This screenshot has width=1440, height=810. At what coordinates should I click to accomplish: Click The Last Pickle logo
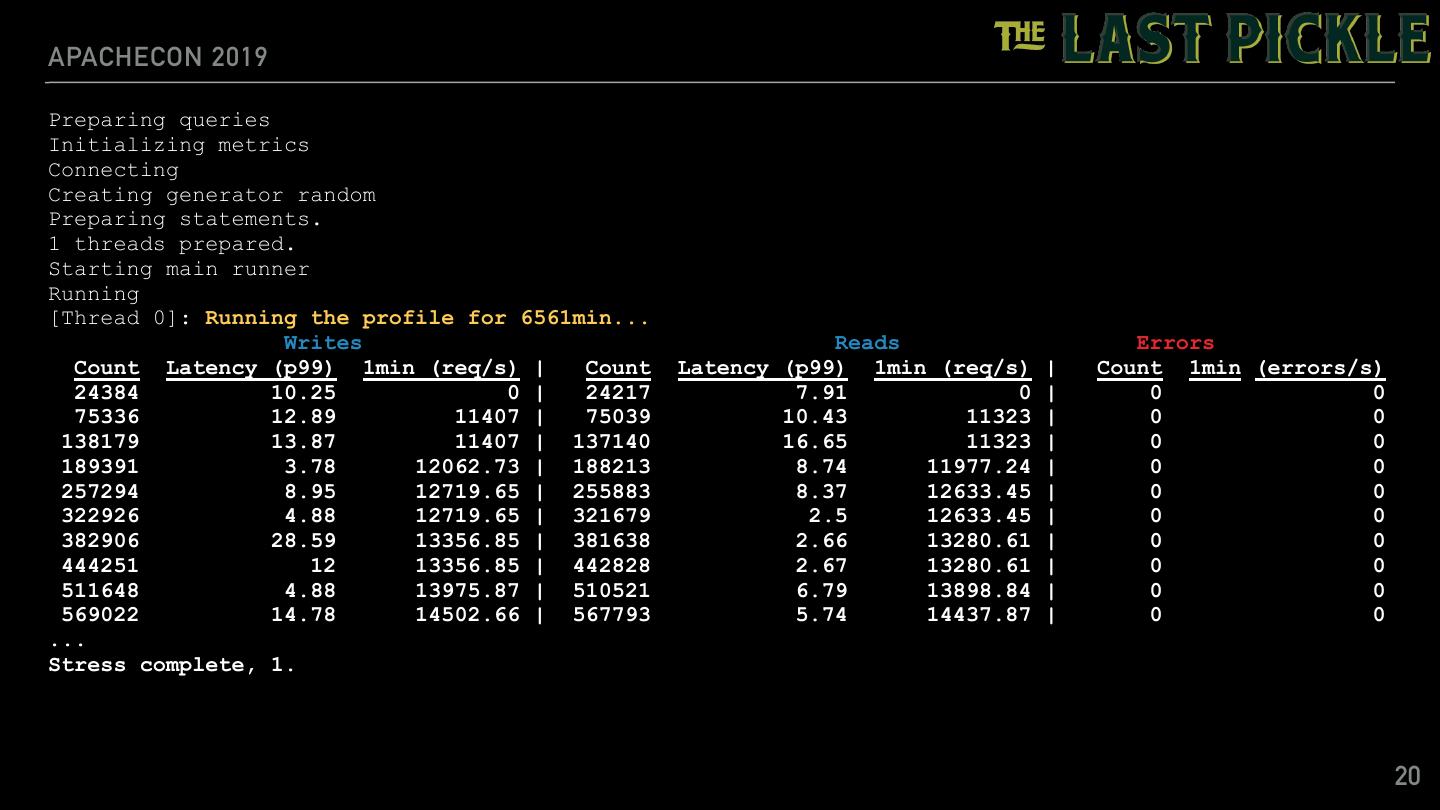tap(1212, 39)
